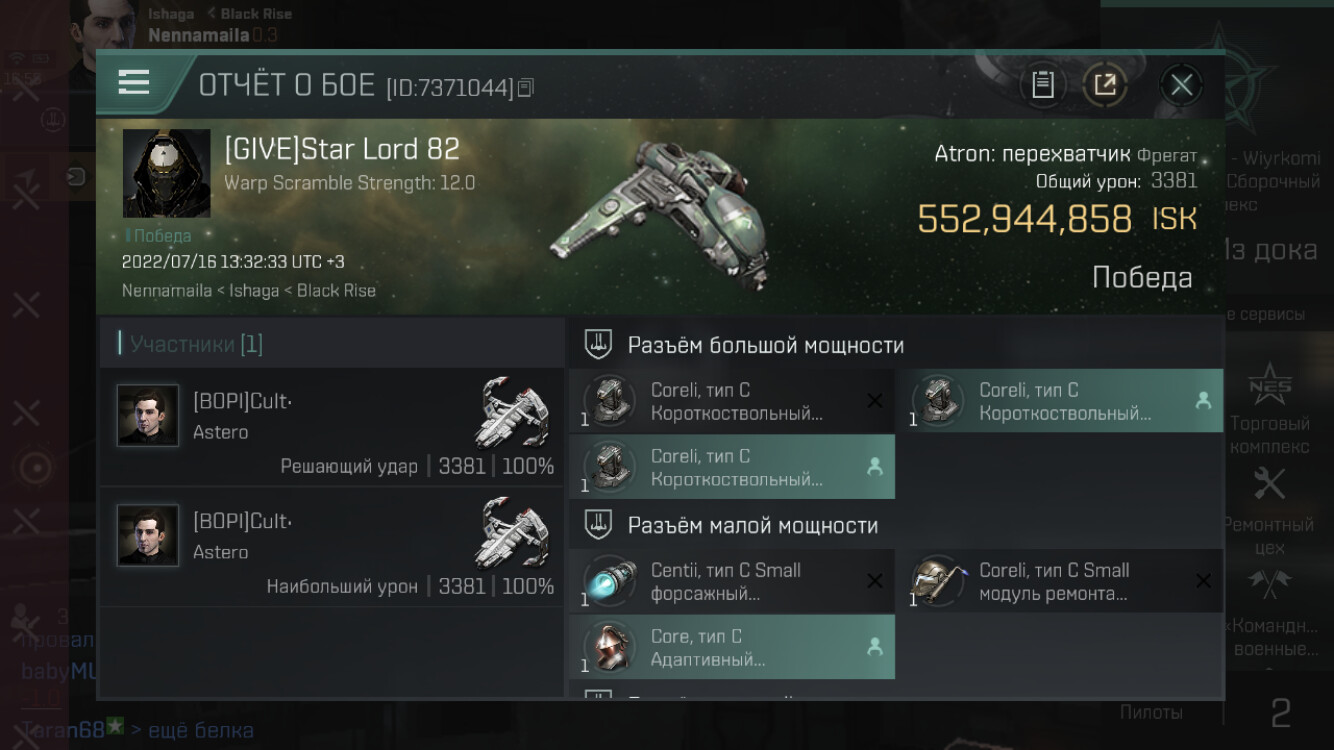Open Star Lord 82's pilot portrait
The width and height of the screenshot is (1334, 750).
click(x=166, y=173)
